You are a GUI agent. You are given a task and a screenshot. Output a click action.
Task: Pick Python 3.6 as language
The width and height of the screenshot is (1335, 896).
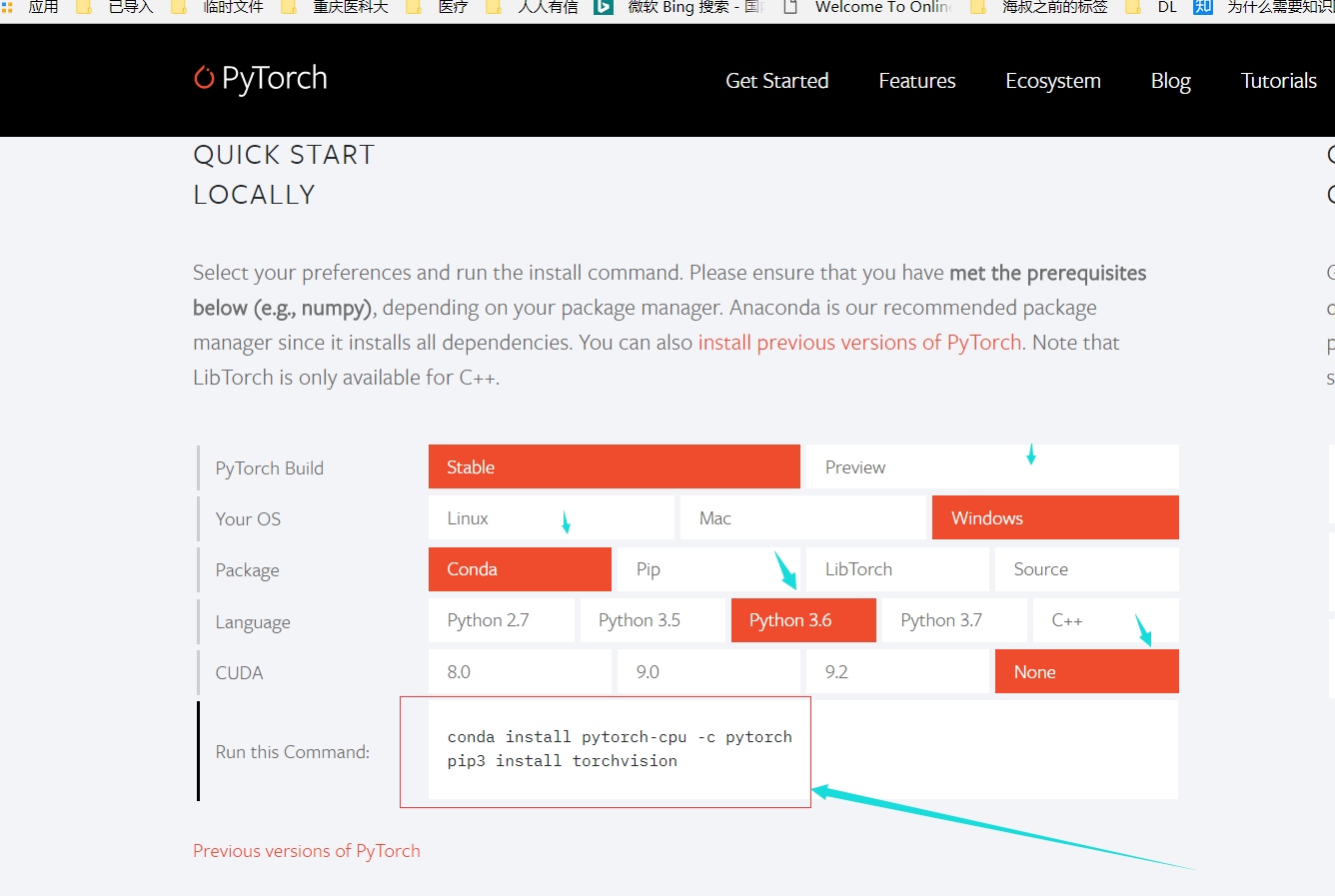click(803, 620)
